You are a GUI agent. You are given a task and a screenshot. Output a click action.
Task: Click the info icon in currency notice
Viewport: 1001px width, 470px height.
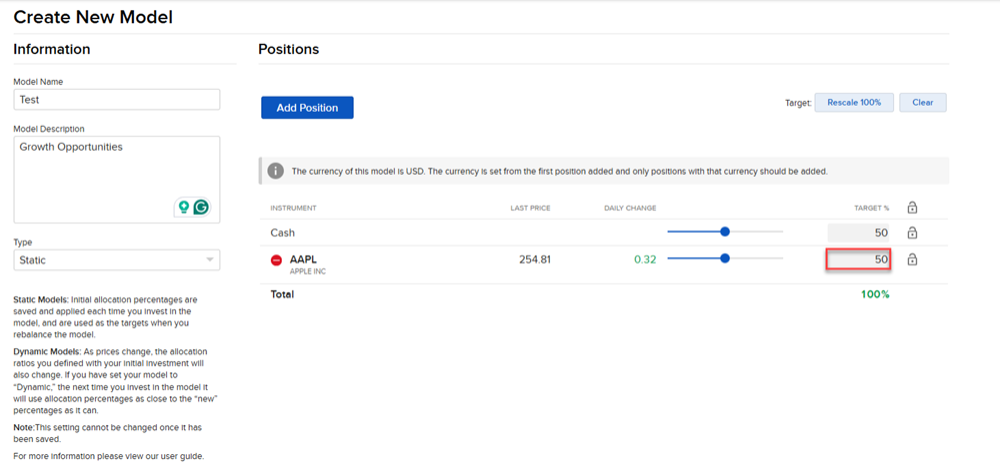(x=275, y=171)
